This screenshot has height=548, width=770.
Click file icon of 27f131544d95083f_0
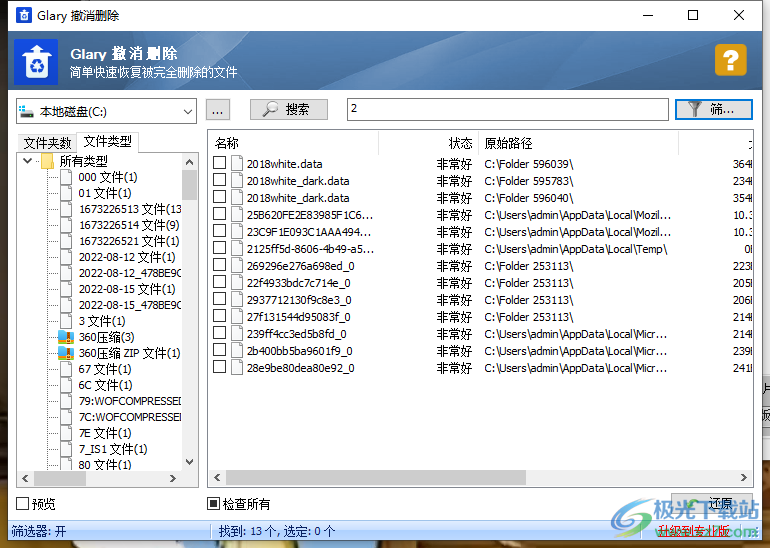coord(237,317)
